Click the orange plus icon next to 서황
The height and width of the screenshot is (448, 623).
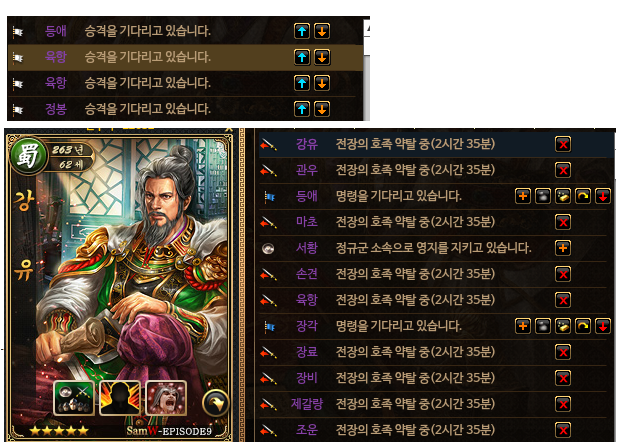point(563,248)
